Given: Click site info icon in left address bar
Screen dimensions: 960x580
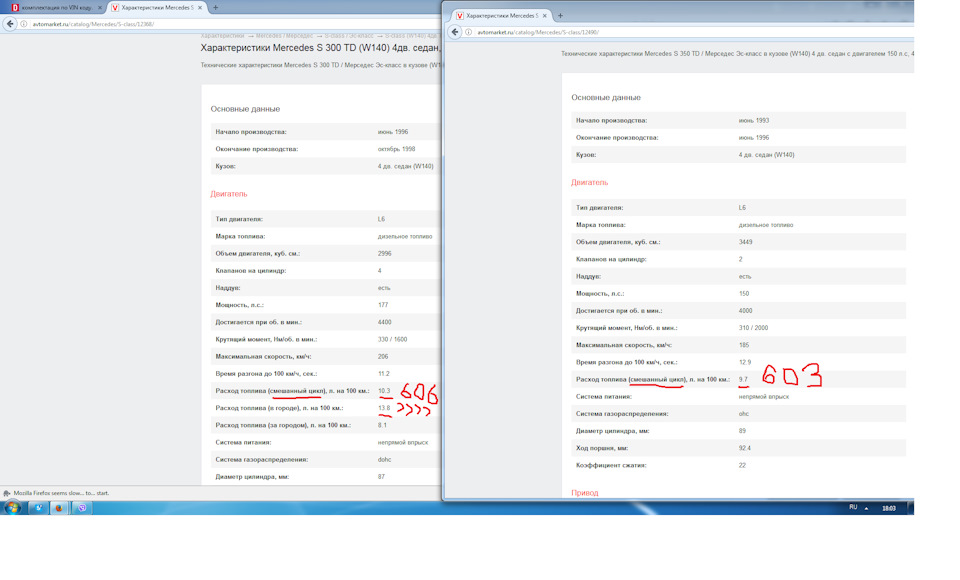Looking at the screenshot, I should pyautogui.click(x=25, y=23).
